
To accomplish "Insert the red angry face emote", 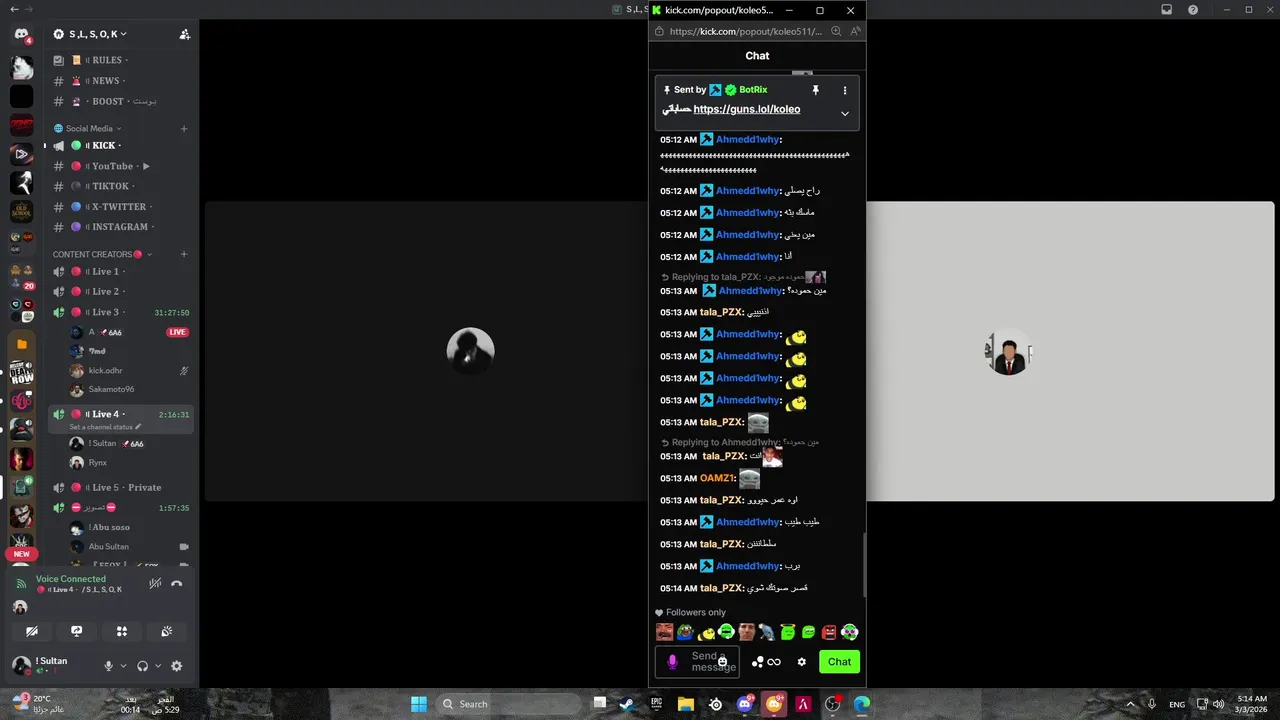I will tap(829, 632).
